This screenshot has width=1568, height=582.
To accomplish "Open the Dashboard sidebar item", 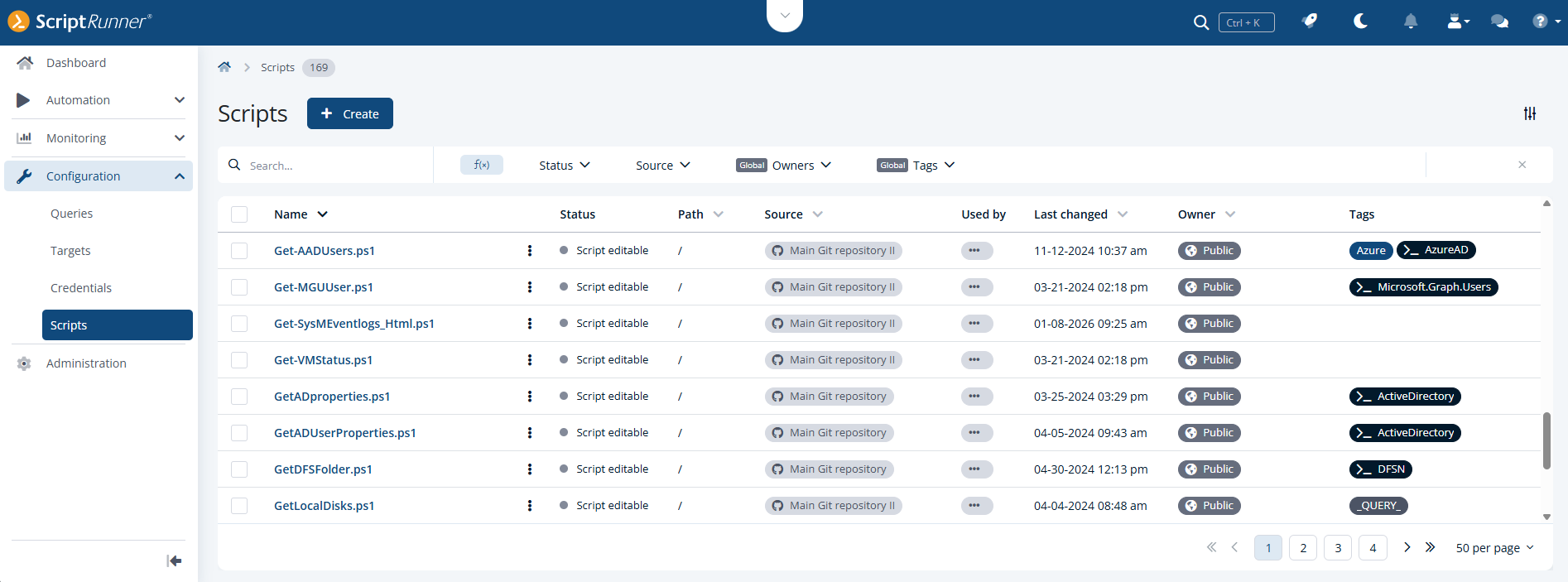I will click(x=99, y=63).
